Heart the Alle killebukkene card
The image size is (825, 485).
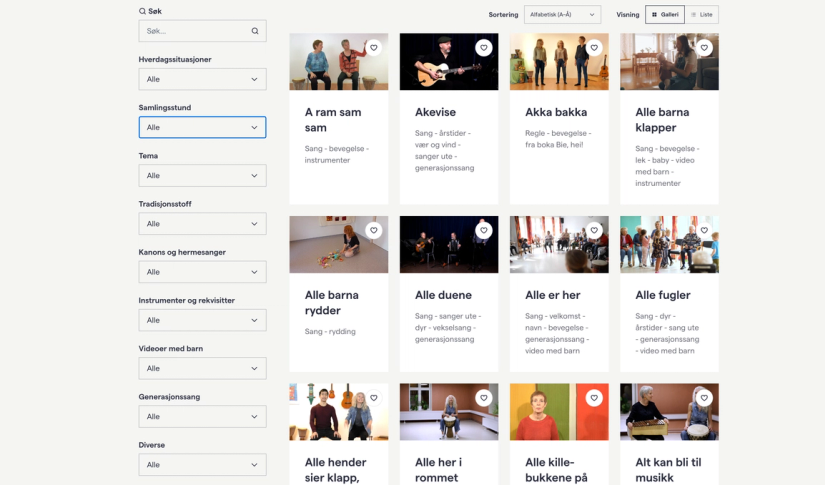[x=594, y=398]
